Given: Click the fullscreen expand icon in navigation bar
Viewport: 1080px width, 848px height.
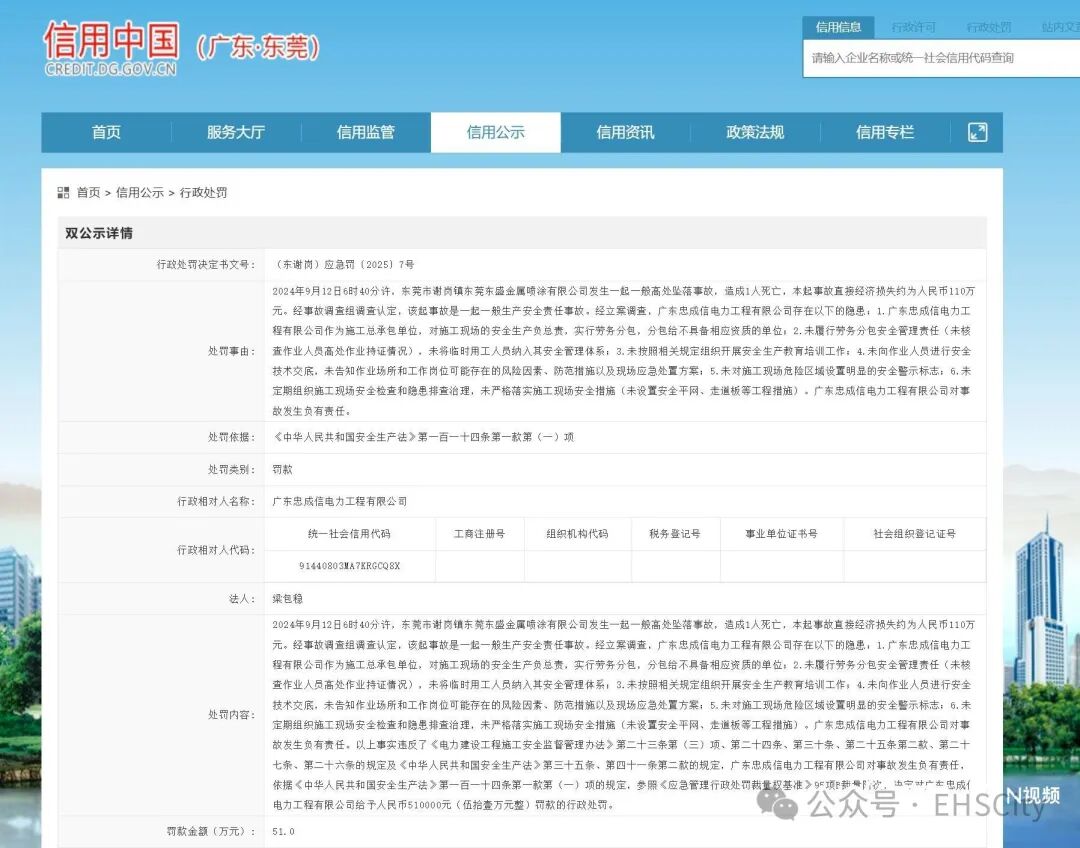Looking at the screenshot, I should tap(977, 132).
